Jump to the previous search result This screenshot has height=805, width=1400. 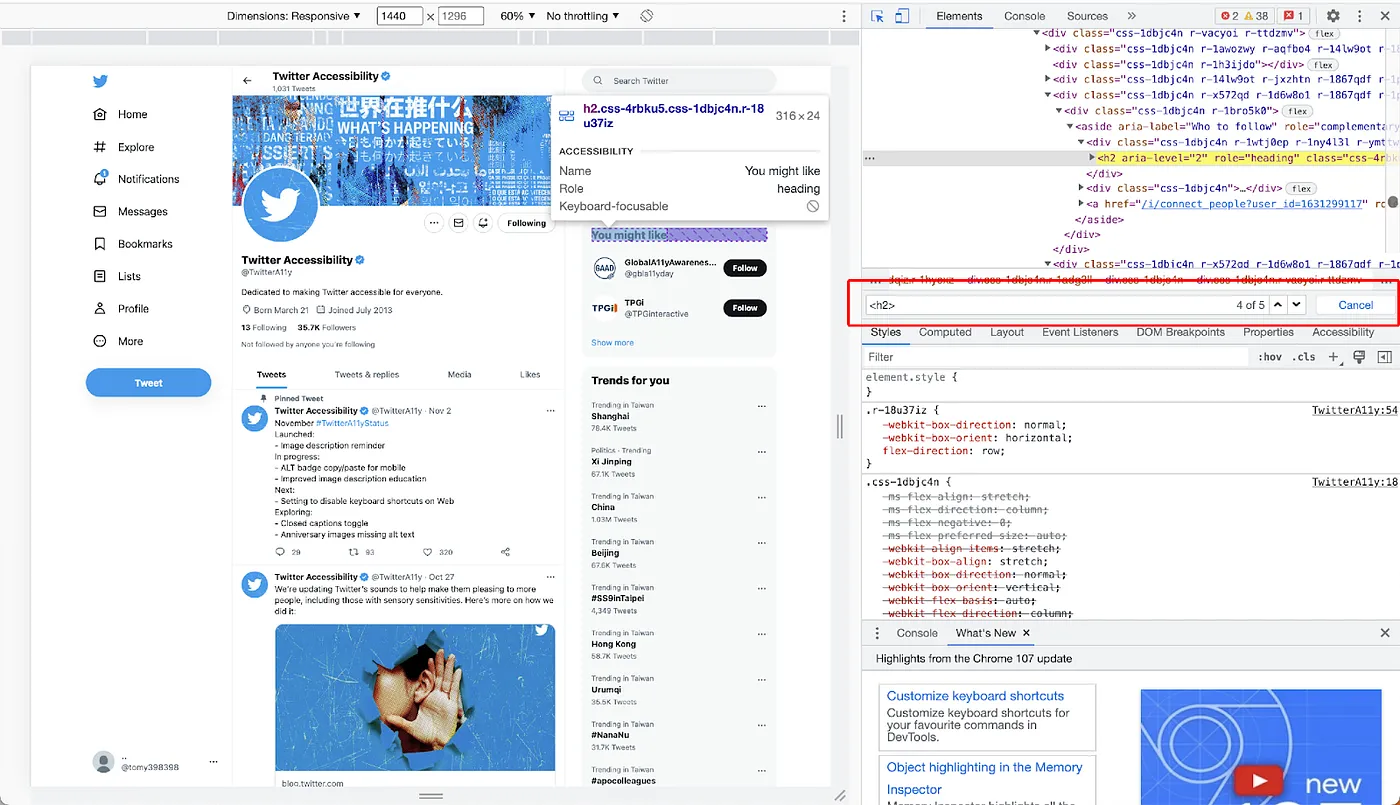coord(1278,305)
